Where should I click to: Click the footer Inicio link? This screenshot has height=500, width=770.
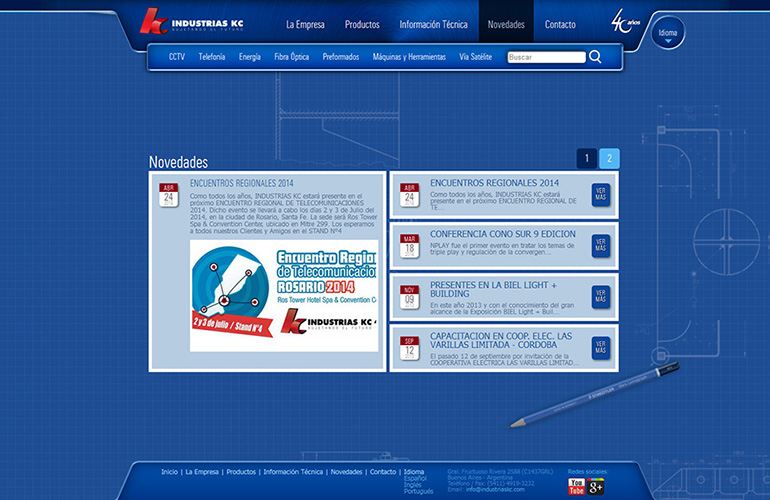click(x=169, y=472)
